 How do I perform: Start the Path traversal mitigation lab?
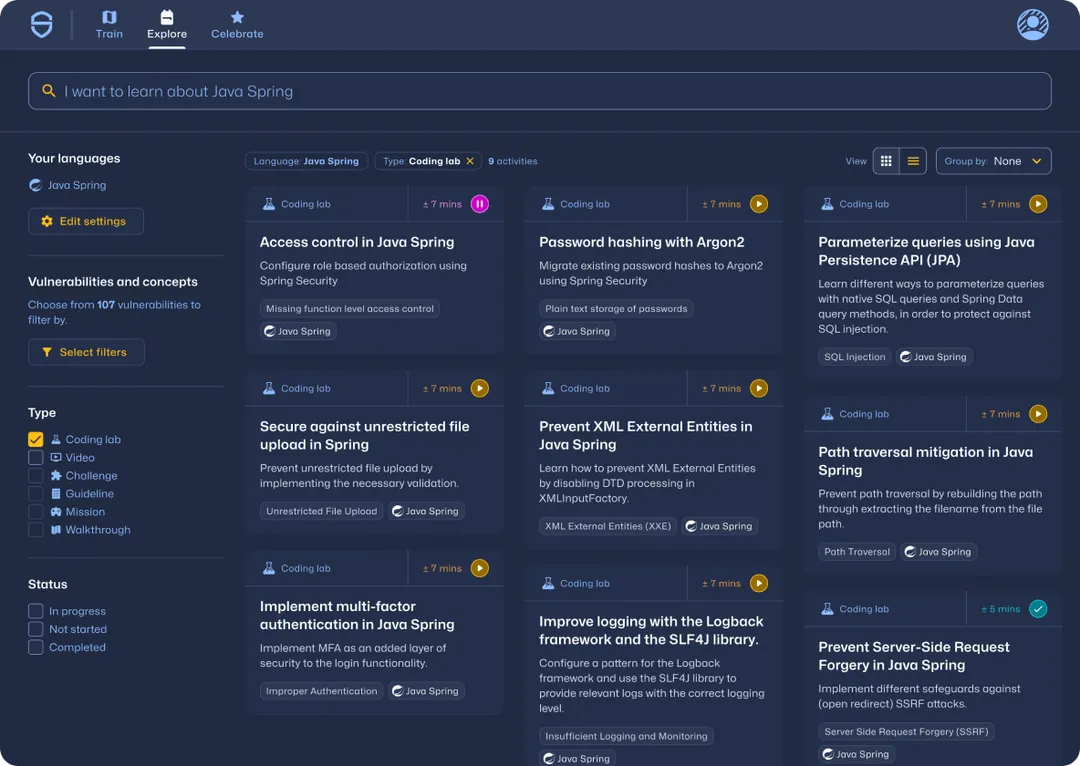(1038, 414)
